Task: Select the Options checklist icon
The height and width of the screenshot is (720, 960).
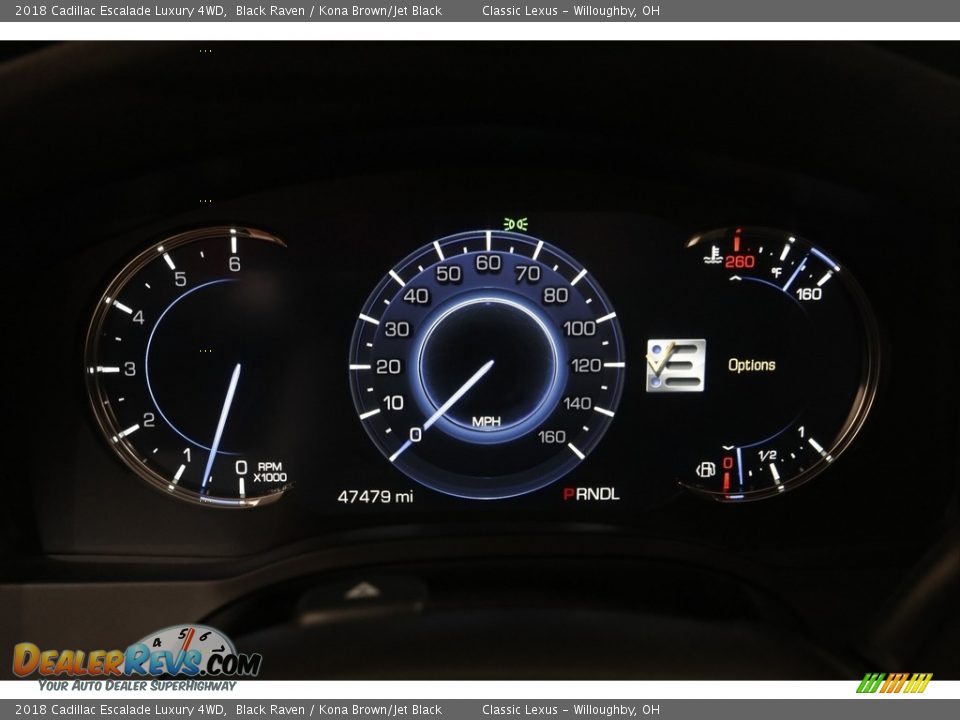Action: pos(676,366)
